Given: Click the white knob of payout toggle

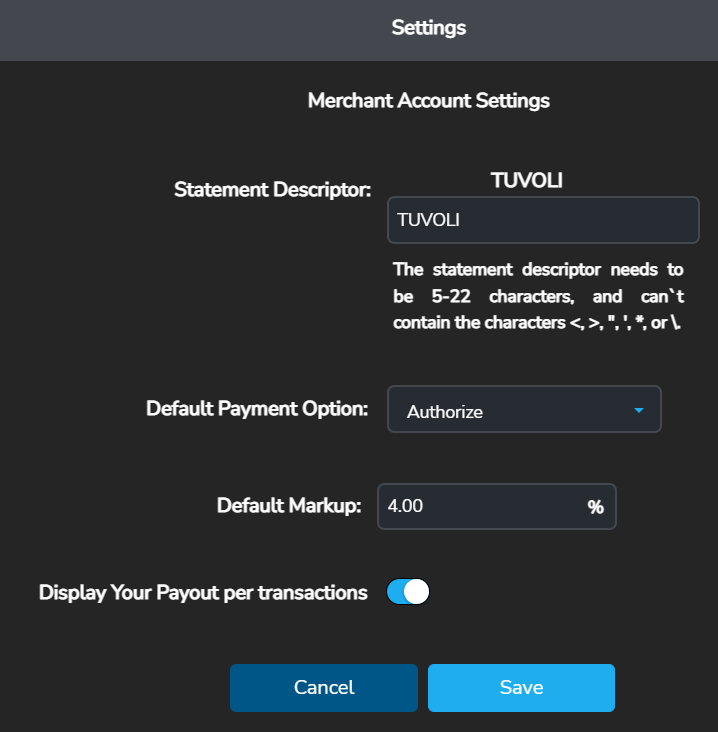Looking at the screenshot, I should click(417, 592).
